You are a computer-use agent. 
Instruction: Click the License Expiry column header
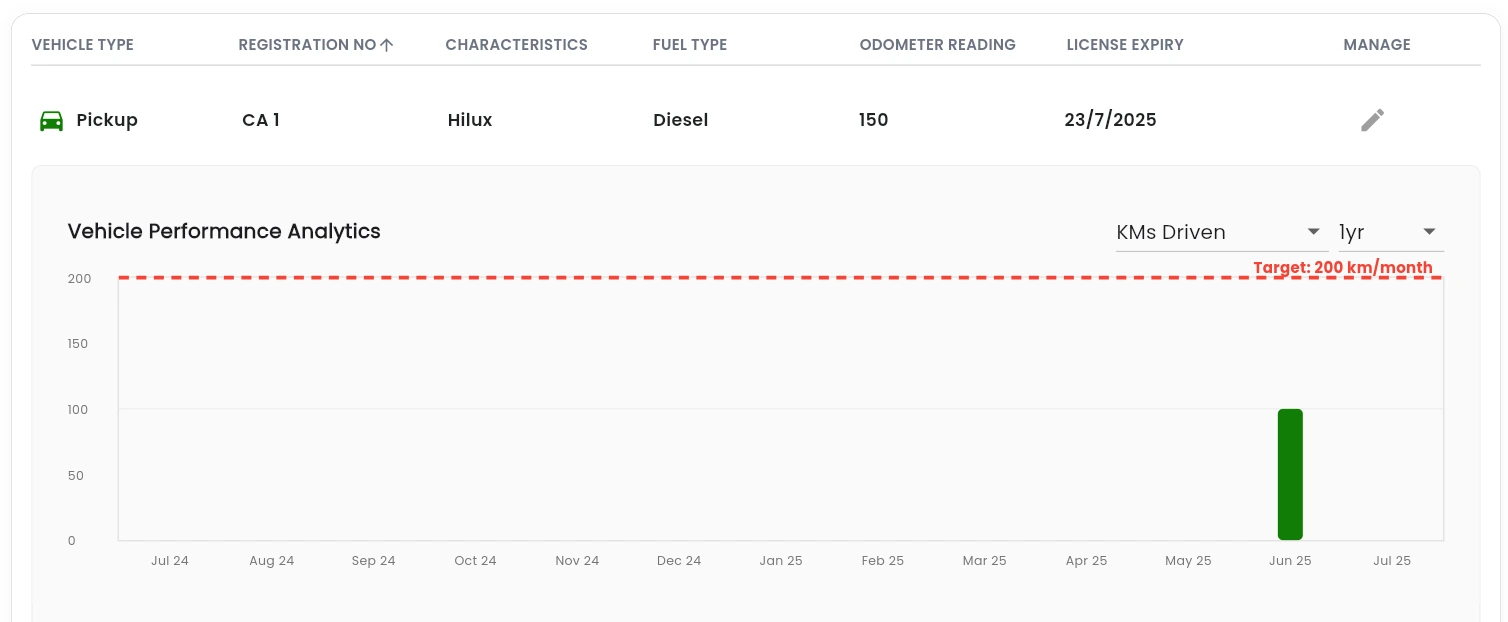[x=1125, y=45]
